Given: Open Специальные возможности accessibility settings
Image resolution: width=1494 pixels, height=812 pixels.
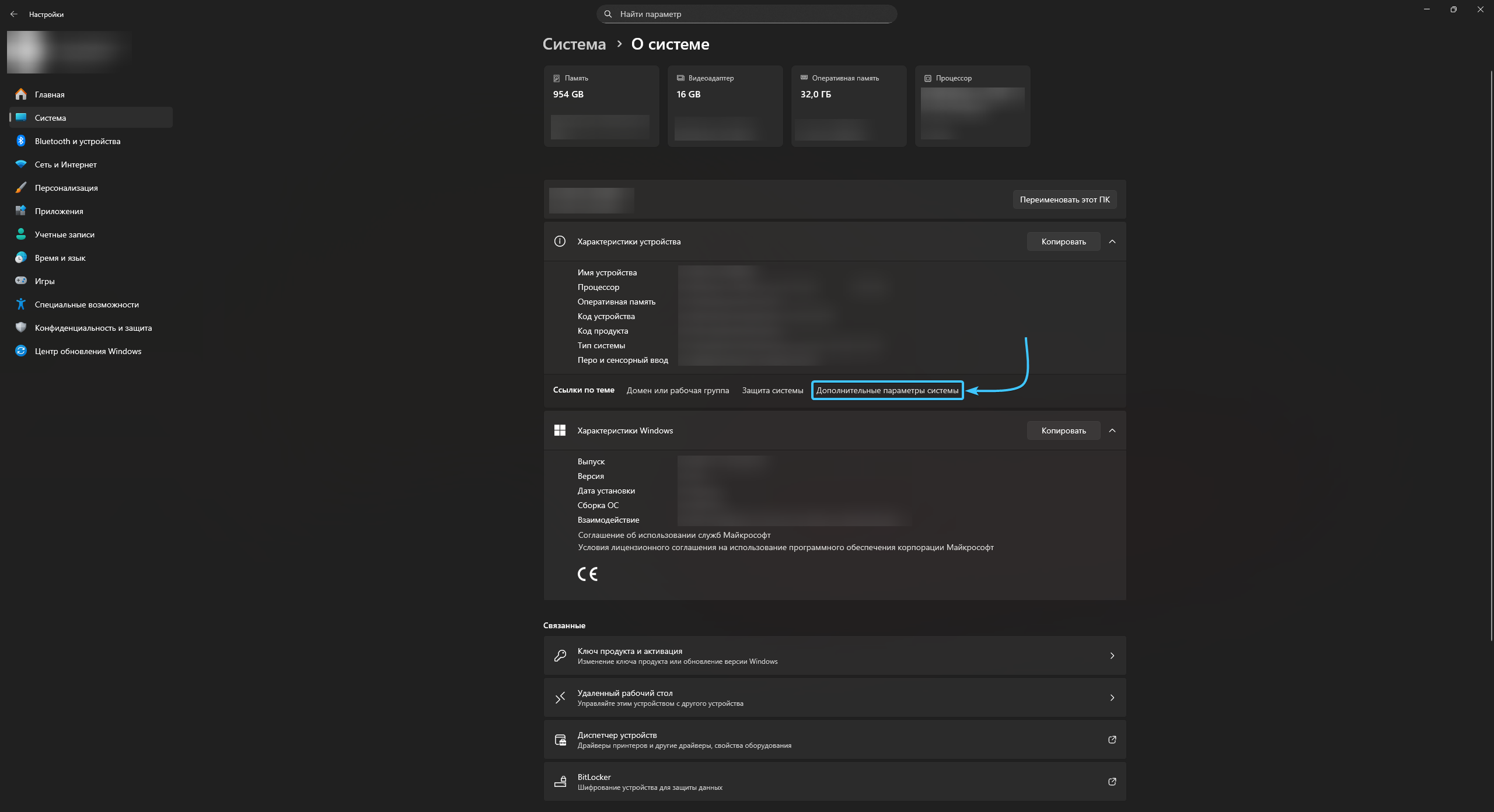Looking at the screenshot, I should pos(86,304).
